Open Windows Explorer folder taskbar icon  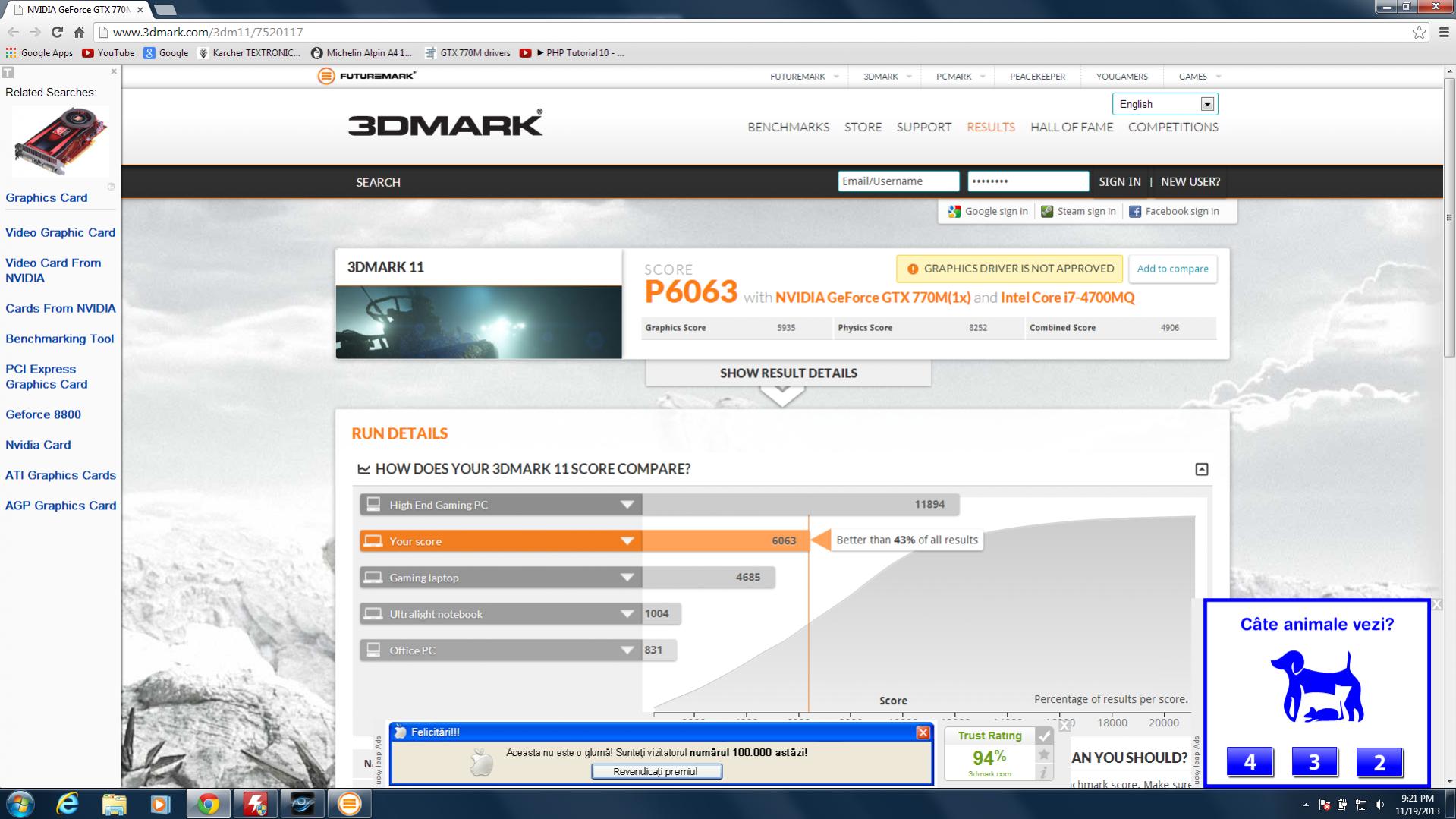114,804
